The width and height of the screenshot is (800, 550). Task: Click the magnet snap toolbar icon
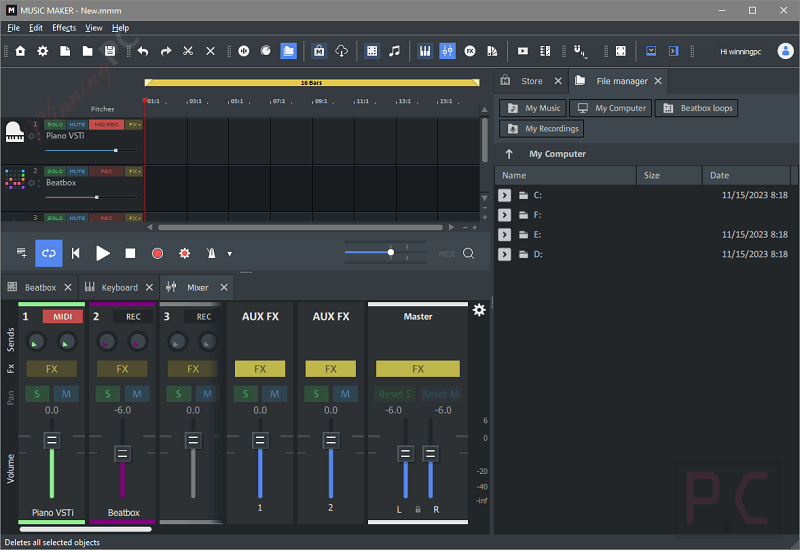[x=580, y=51]
